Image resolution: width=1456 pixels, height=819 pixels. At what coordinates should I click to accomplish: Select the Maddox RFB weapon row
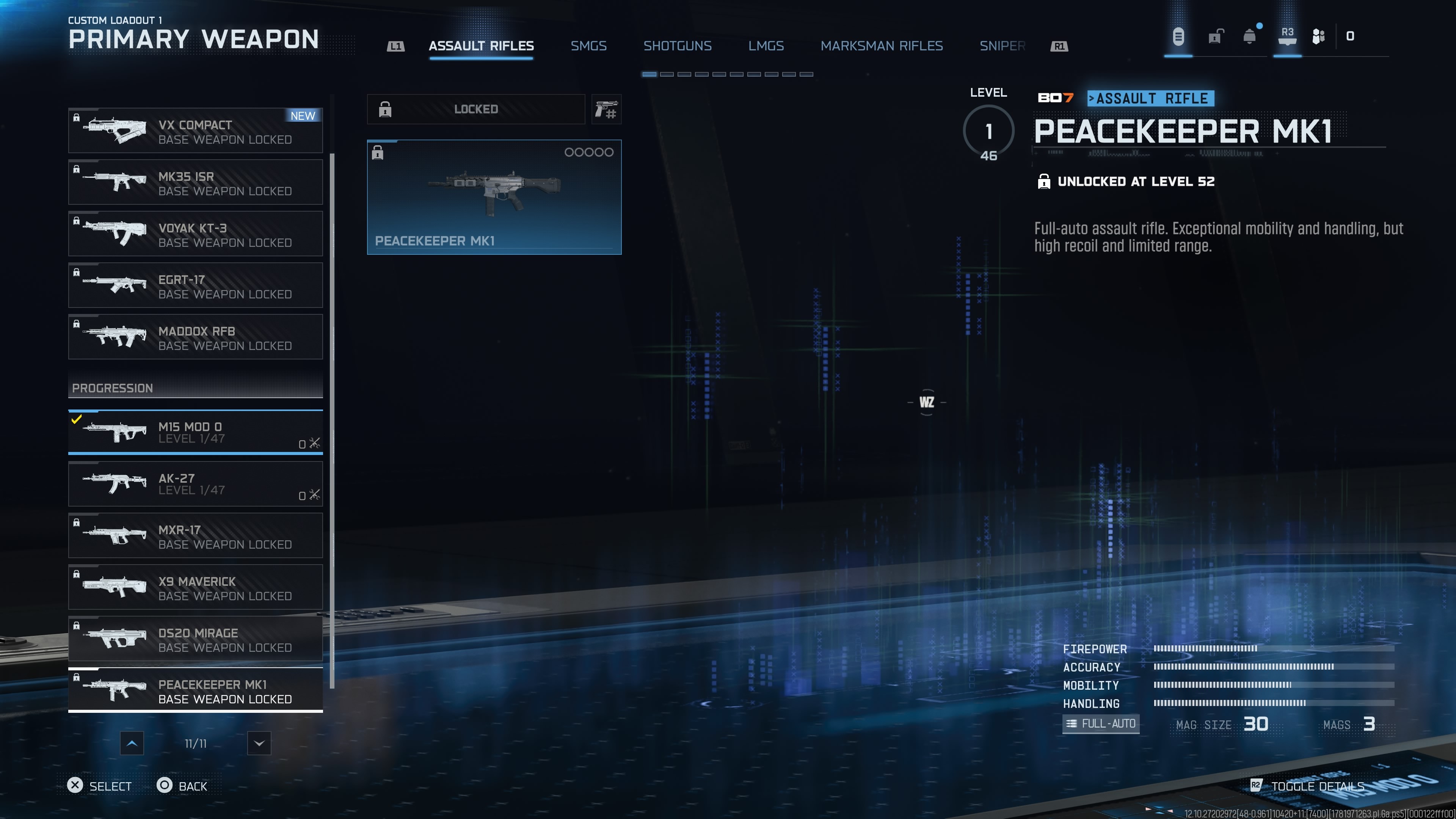click(196, 337)
